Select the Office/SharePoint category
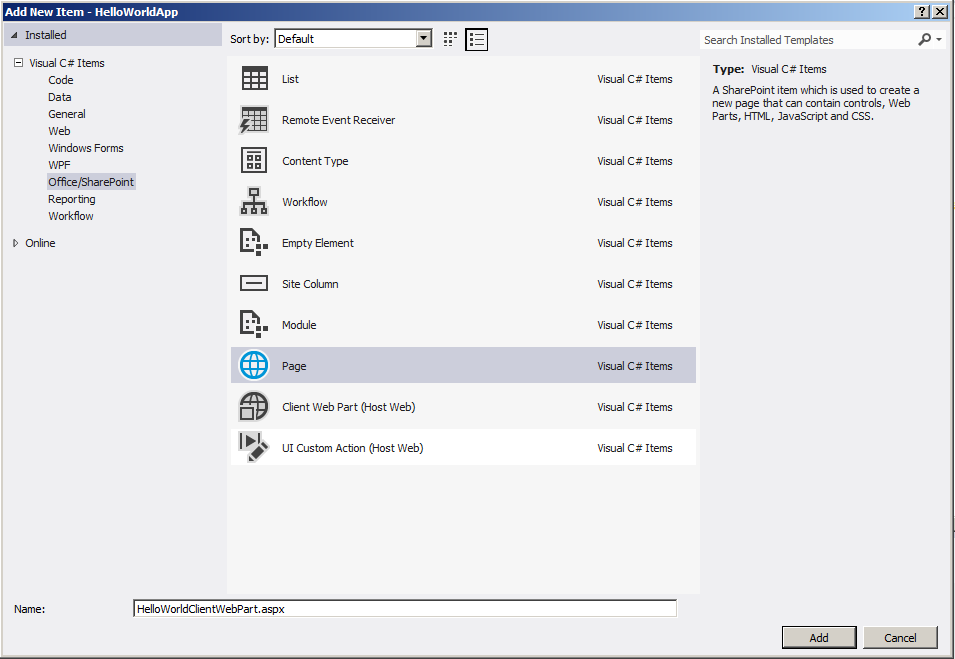Image resolution: width=955 pixels, height=659 pixels. pos(91,182)
